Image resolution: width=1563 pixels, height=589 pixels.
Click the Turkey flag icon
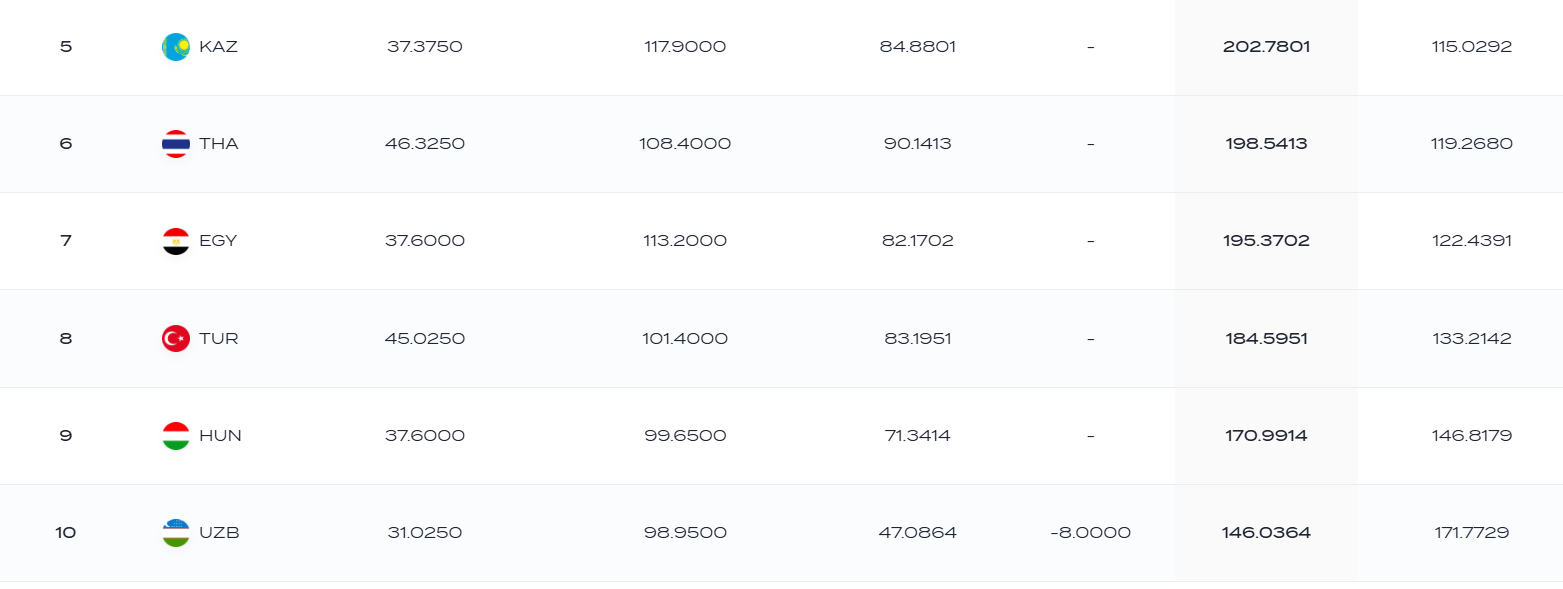coord(176,339)
